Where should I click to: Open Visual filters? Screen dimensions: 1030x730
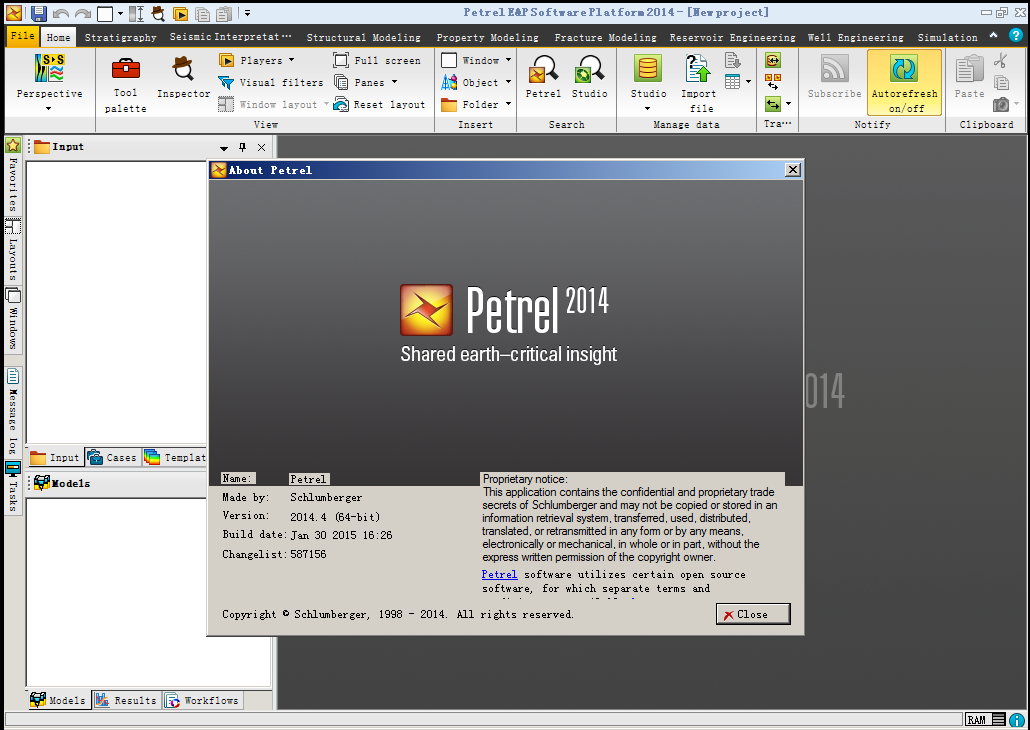pyautogui.click(x=271, y=83)
